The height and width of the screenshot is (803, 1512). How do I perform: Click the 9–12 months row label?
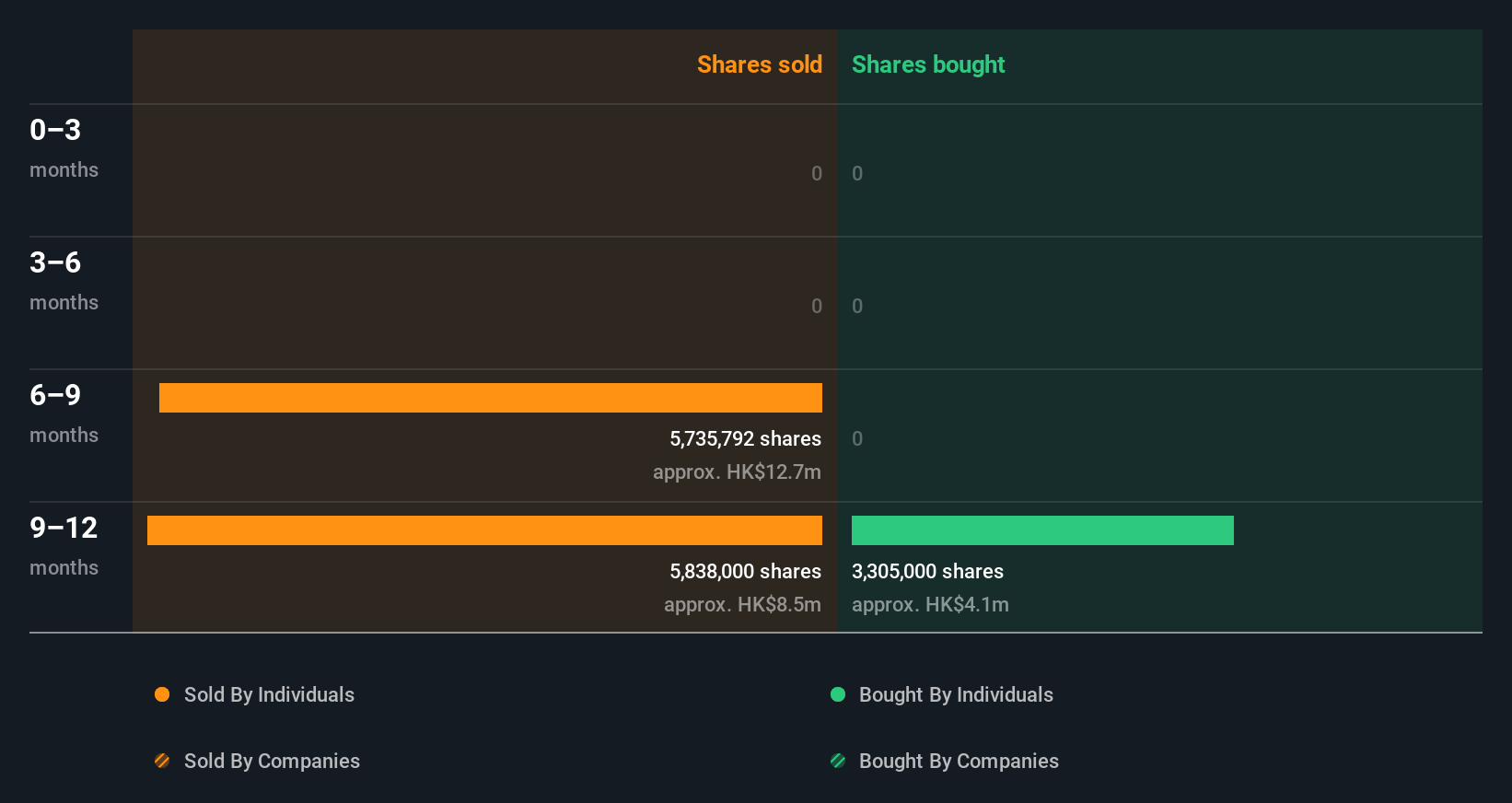click(64, 546)
